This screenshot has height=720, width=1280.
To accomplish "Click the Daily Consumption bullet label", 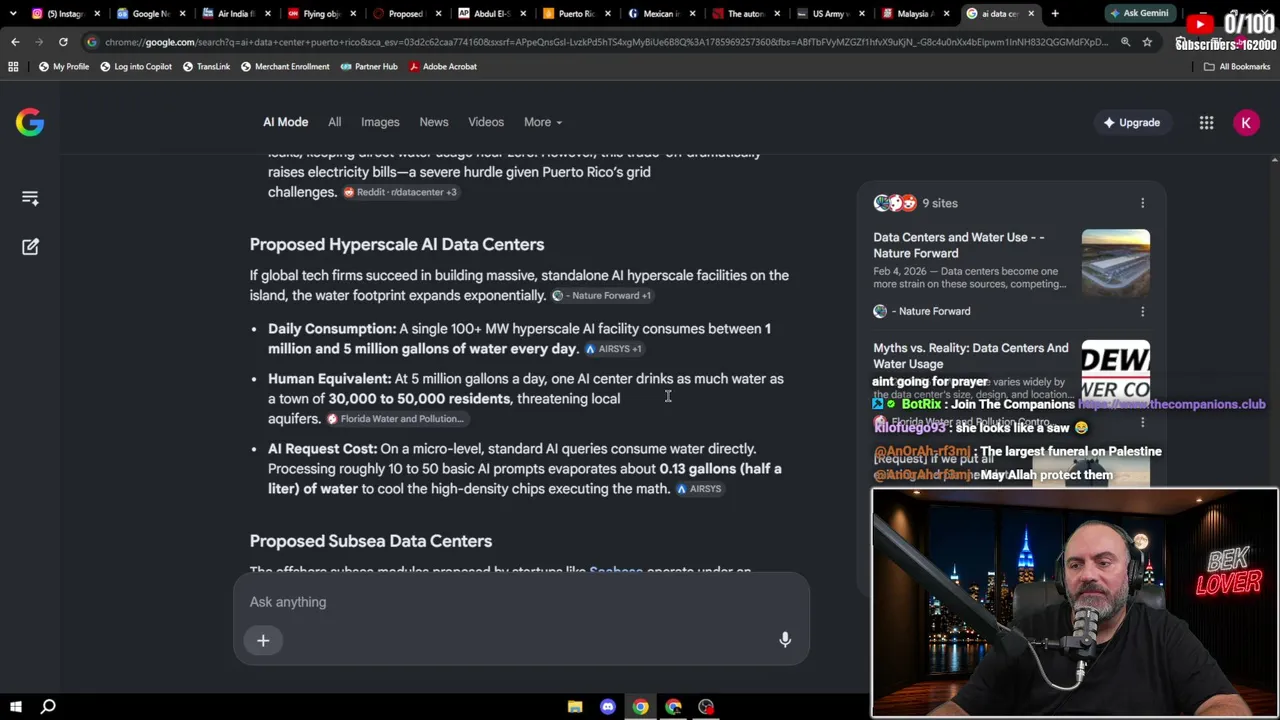I will coord(332,329).
